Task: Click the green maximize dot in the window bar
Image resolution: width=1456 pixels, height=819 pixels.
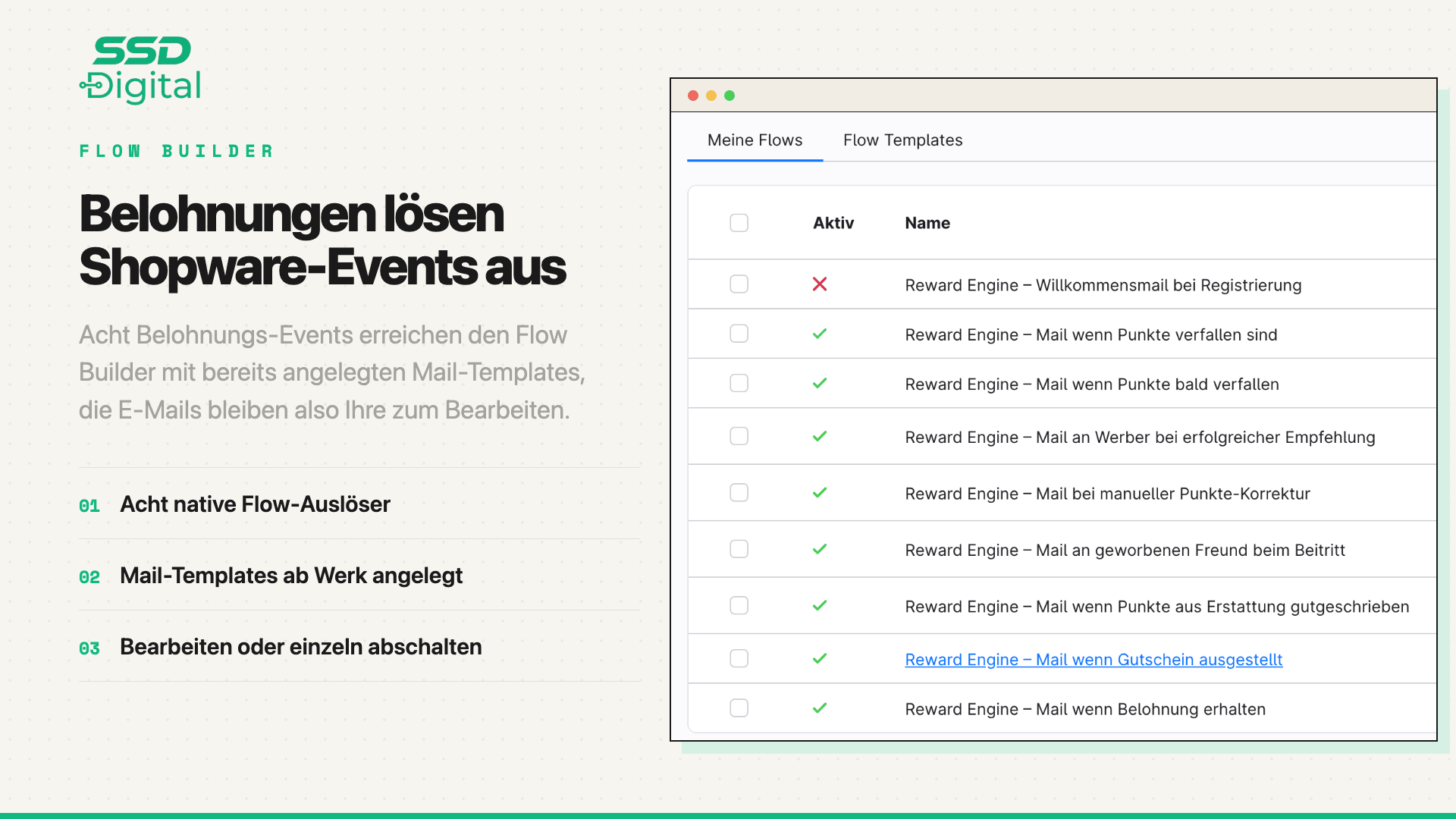Action: (730, 96)
